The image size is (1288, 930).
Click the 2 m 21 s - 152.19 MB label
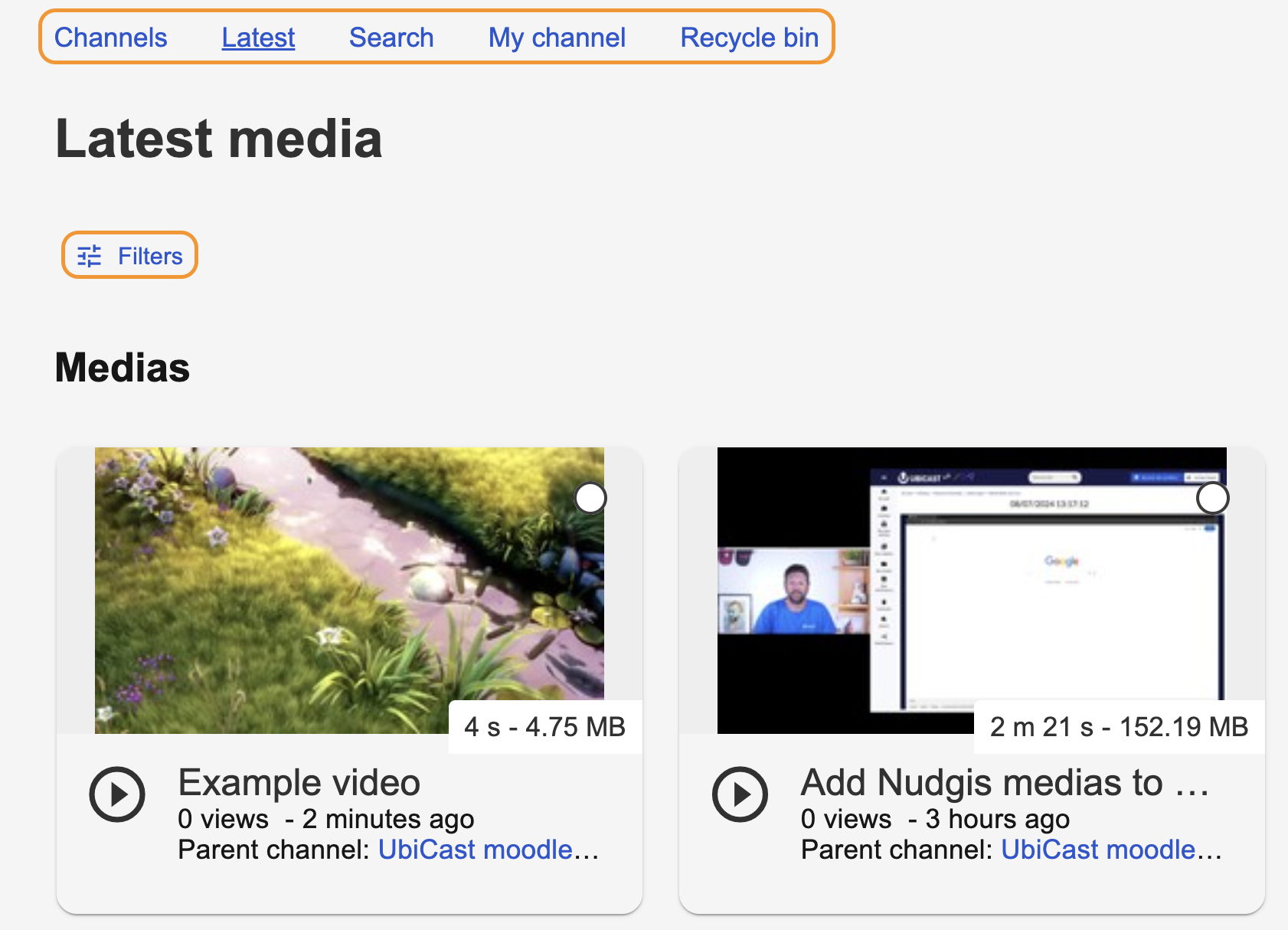(x=1119, y=727)
